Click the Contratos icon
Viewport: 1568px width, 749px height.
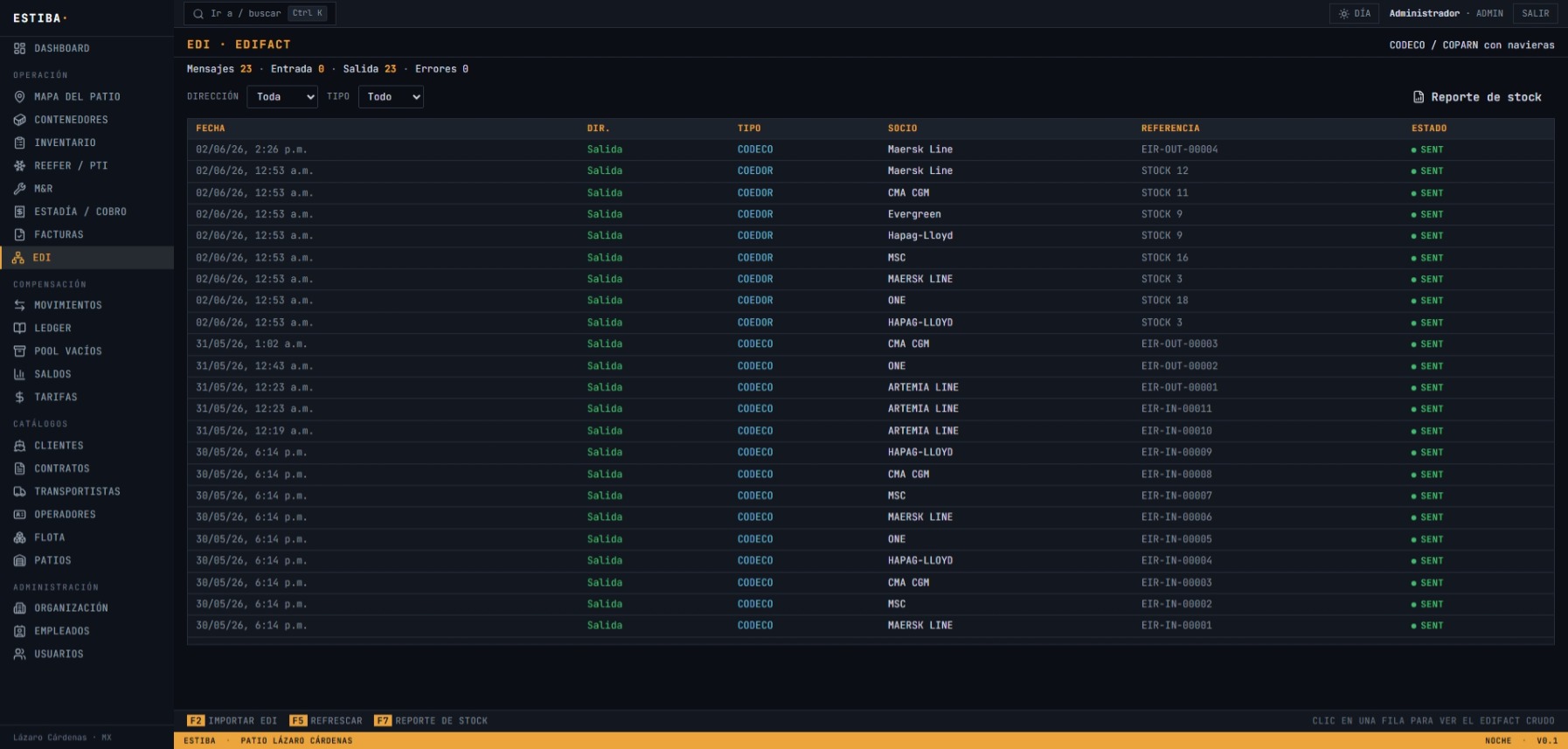19,468
